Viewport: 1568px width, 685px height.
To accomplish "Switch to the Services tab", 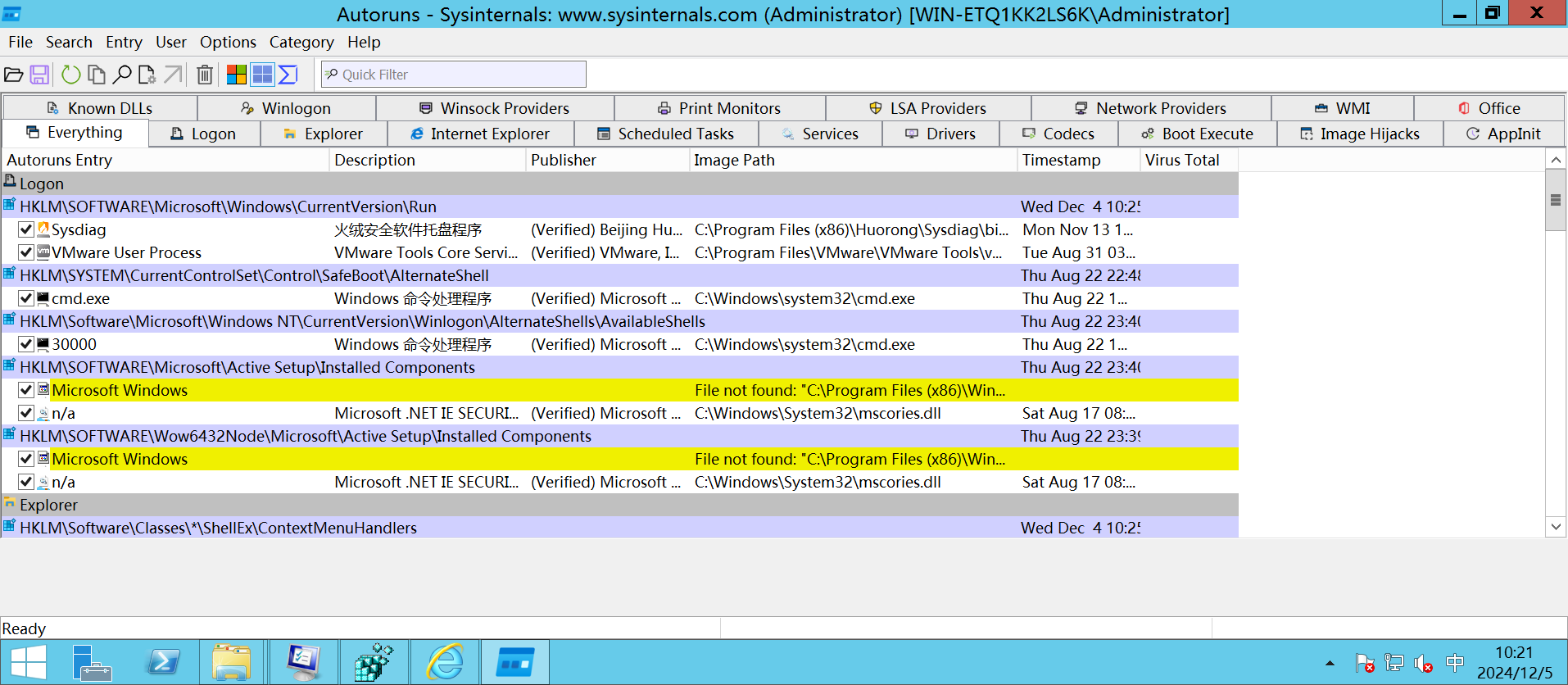I will click(819, 134).
